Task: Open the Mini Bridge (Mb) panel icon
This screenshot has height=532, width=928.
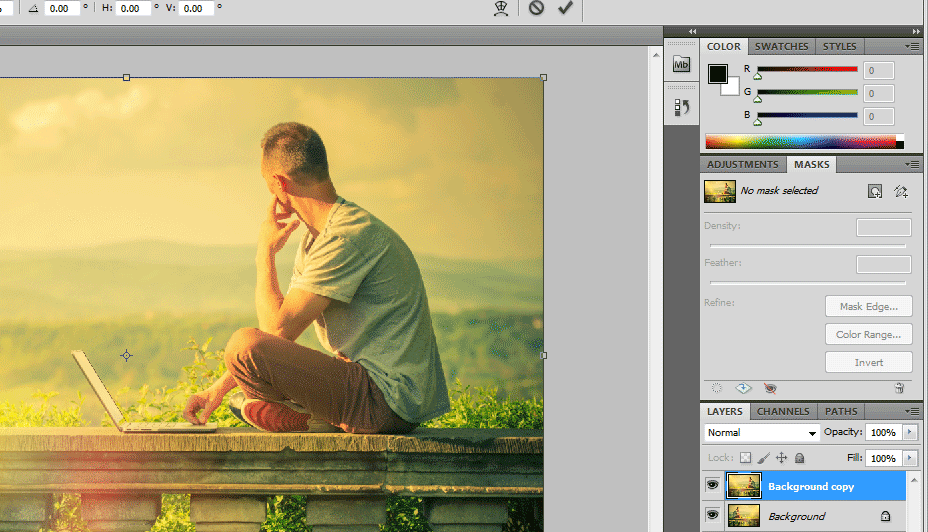Action: [x=681, y=64]
